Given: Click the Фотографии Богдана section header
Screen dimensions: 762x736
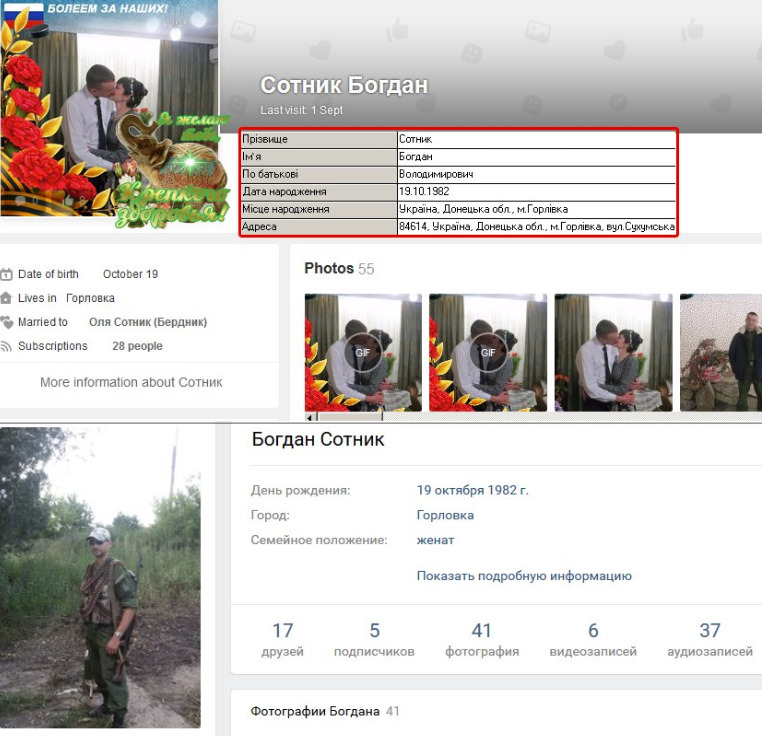Looking at the screenshot, I should click(315, 711).
